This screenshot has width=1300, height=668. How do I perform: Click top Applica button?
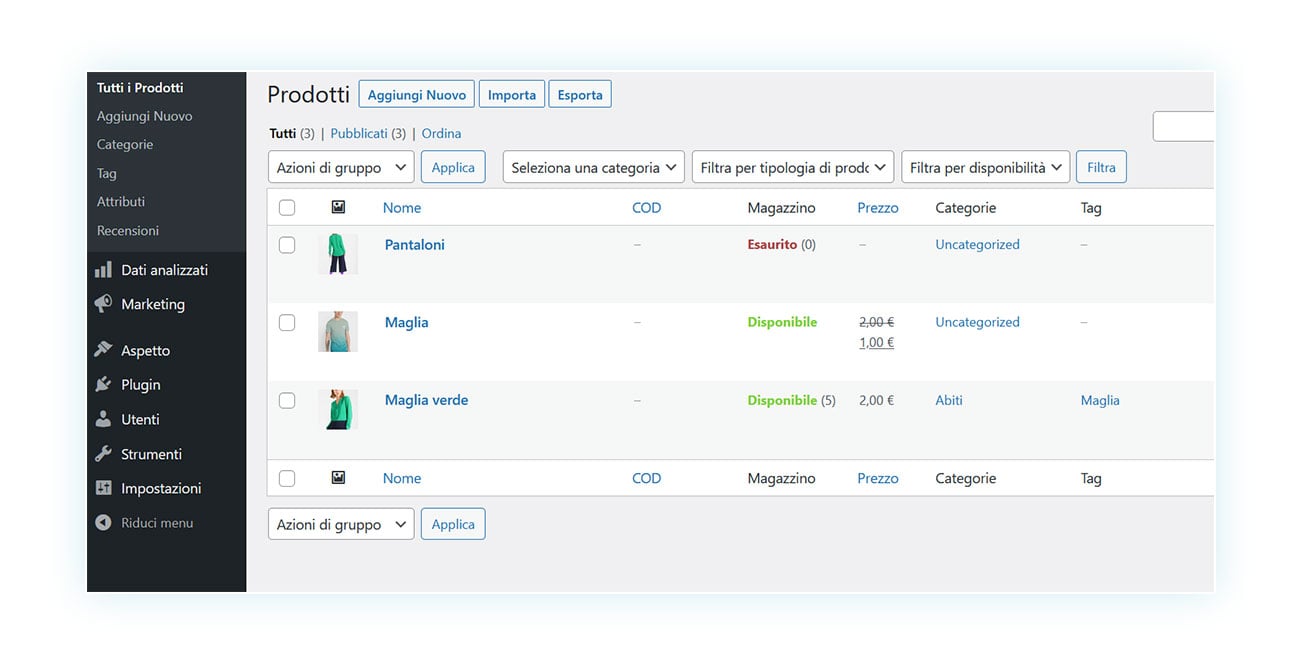453,167
